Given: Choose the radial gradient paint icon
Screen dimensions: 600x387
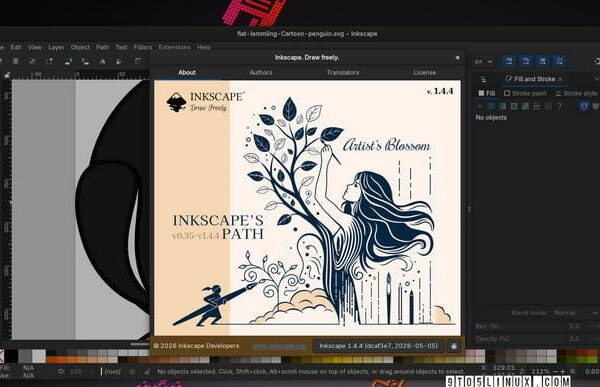Looking at the screenshot, I should click(x=514, y=106).
